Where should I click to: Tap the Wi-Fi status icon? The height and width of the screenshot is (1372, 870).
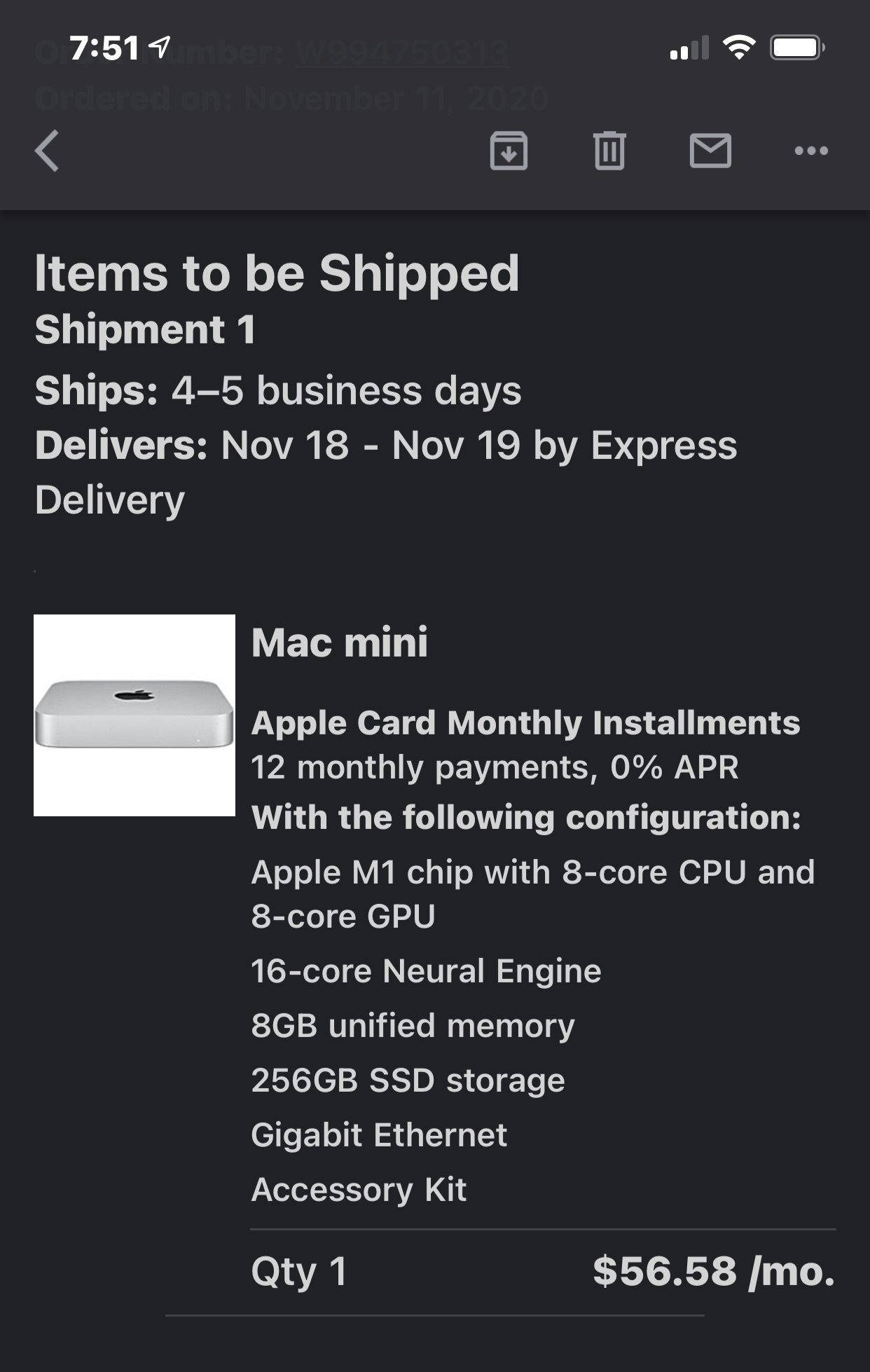point(738,48)
